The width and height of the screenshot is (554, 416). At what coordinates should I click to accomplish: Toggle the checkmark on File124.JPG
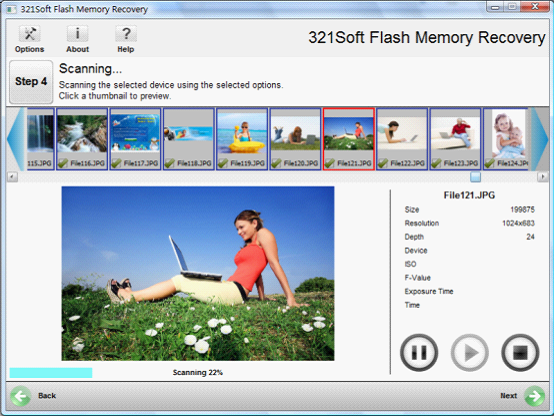(x=490, y=163)
